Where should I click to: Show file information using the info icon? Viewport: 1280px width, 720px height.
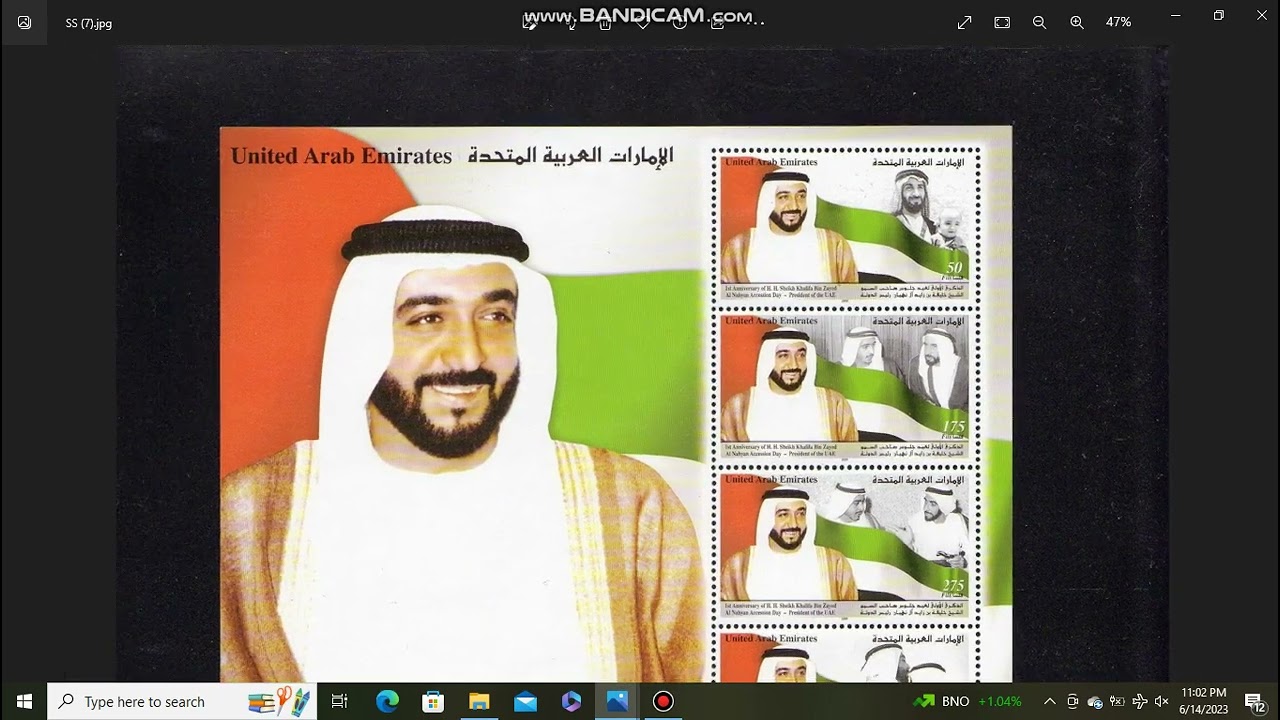coord(680,23)
